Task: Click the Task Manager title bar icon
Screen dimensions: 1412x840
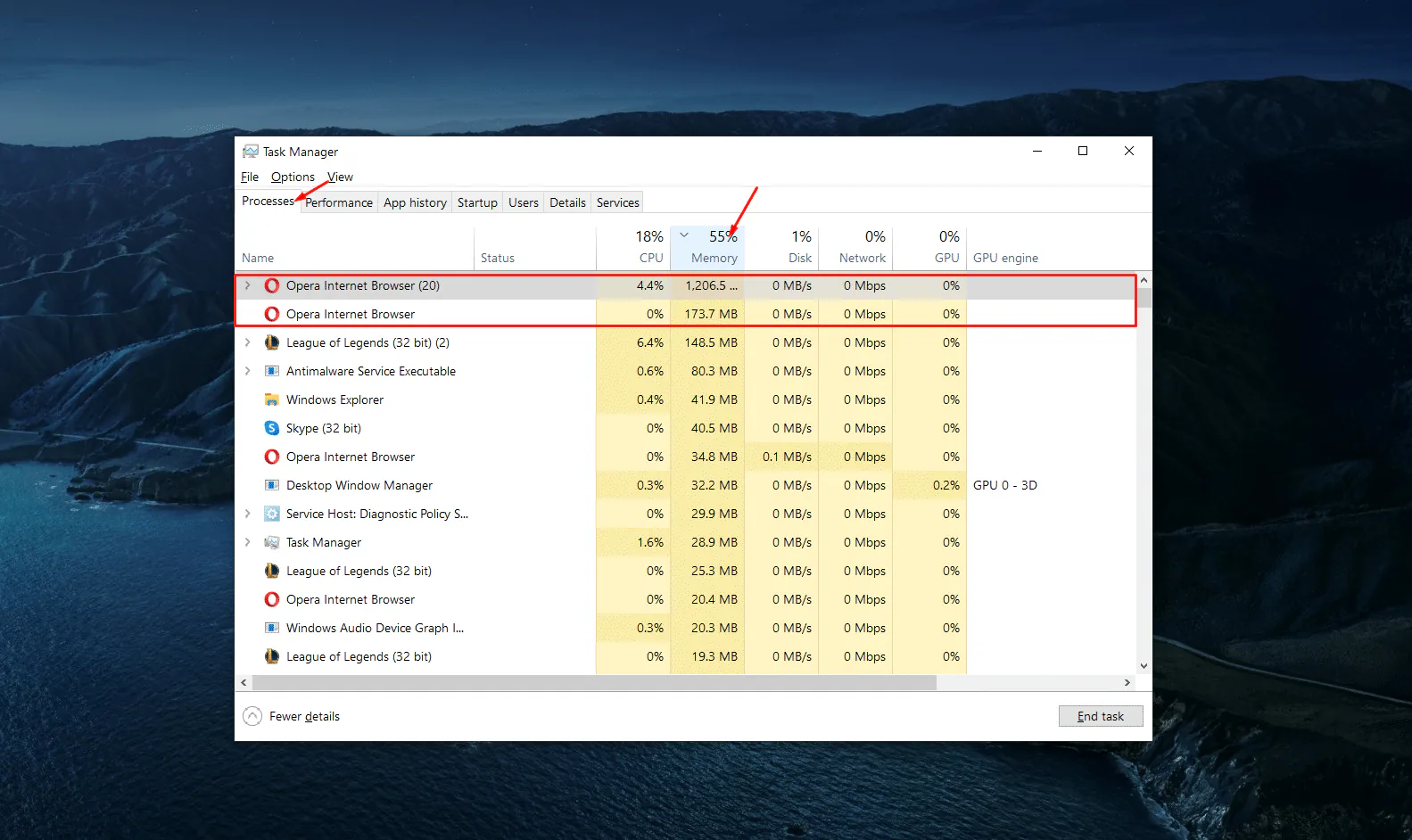Action: click(251, 152)
